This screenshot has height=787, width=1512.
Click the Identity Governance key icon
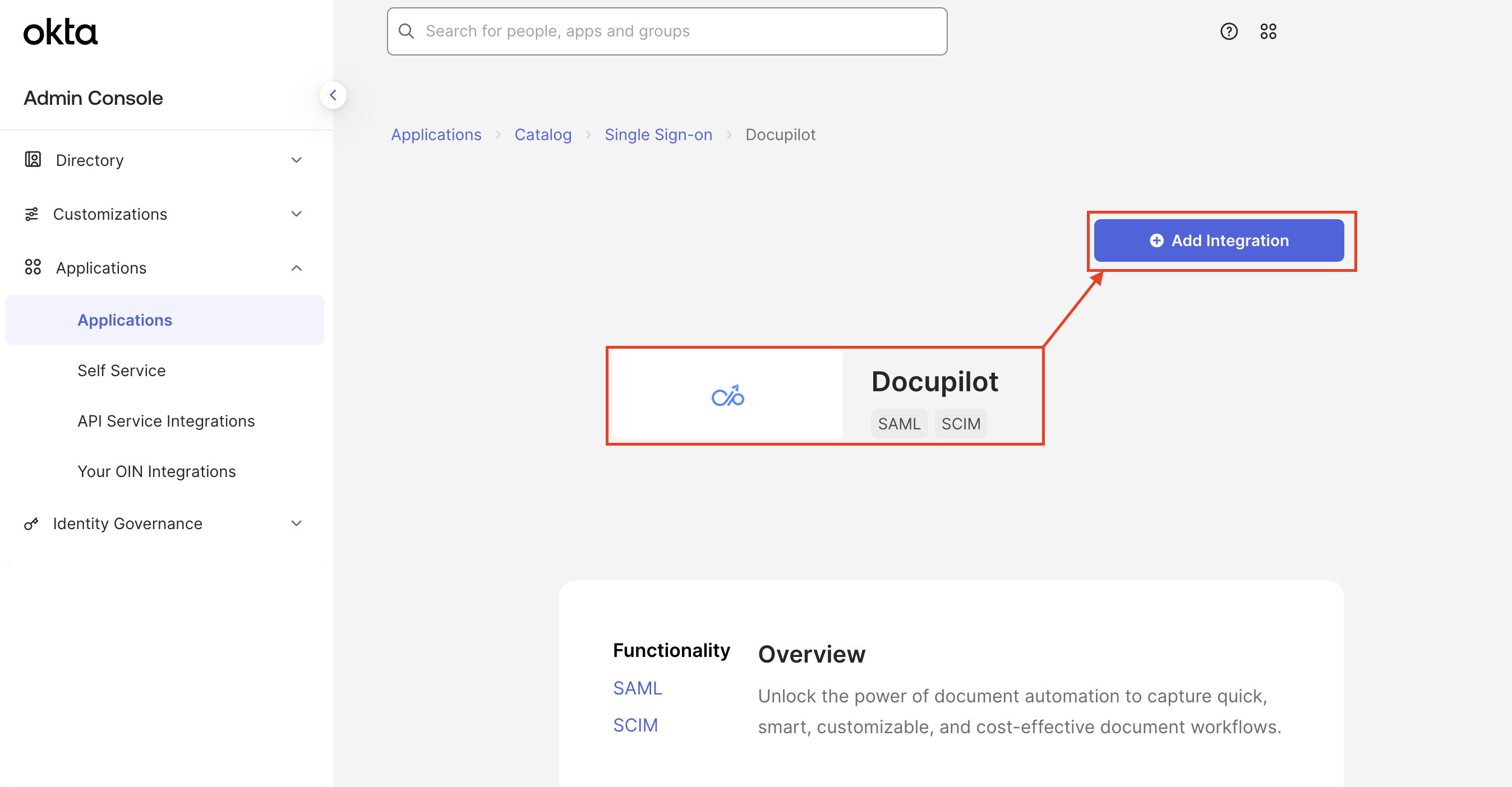pos(32,523)
